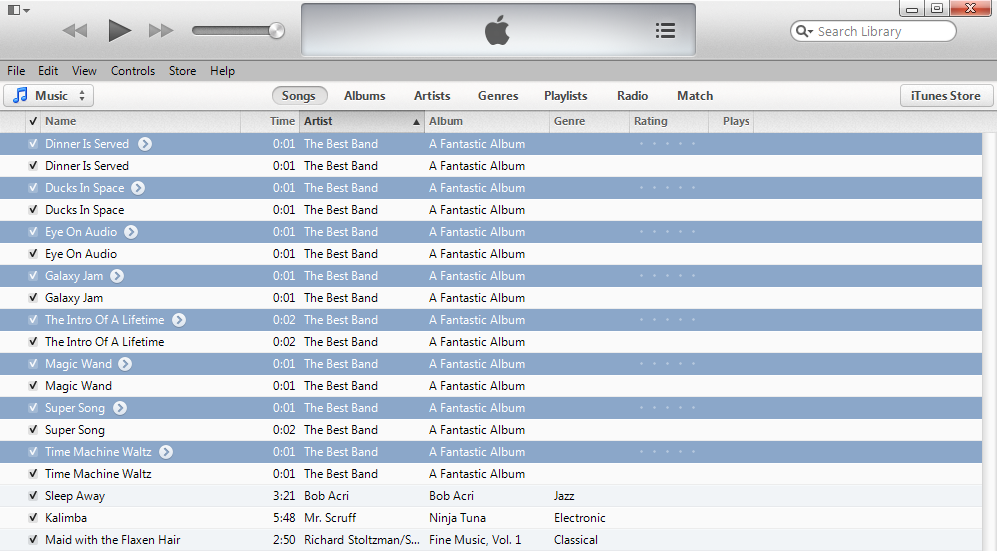Screen dimensions: 997x551
Task: Open the Music library dropdown
Action: tap(49, 95)
